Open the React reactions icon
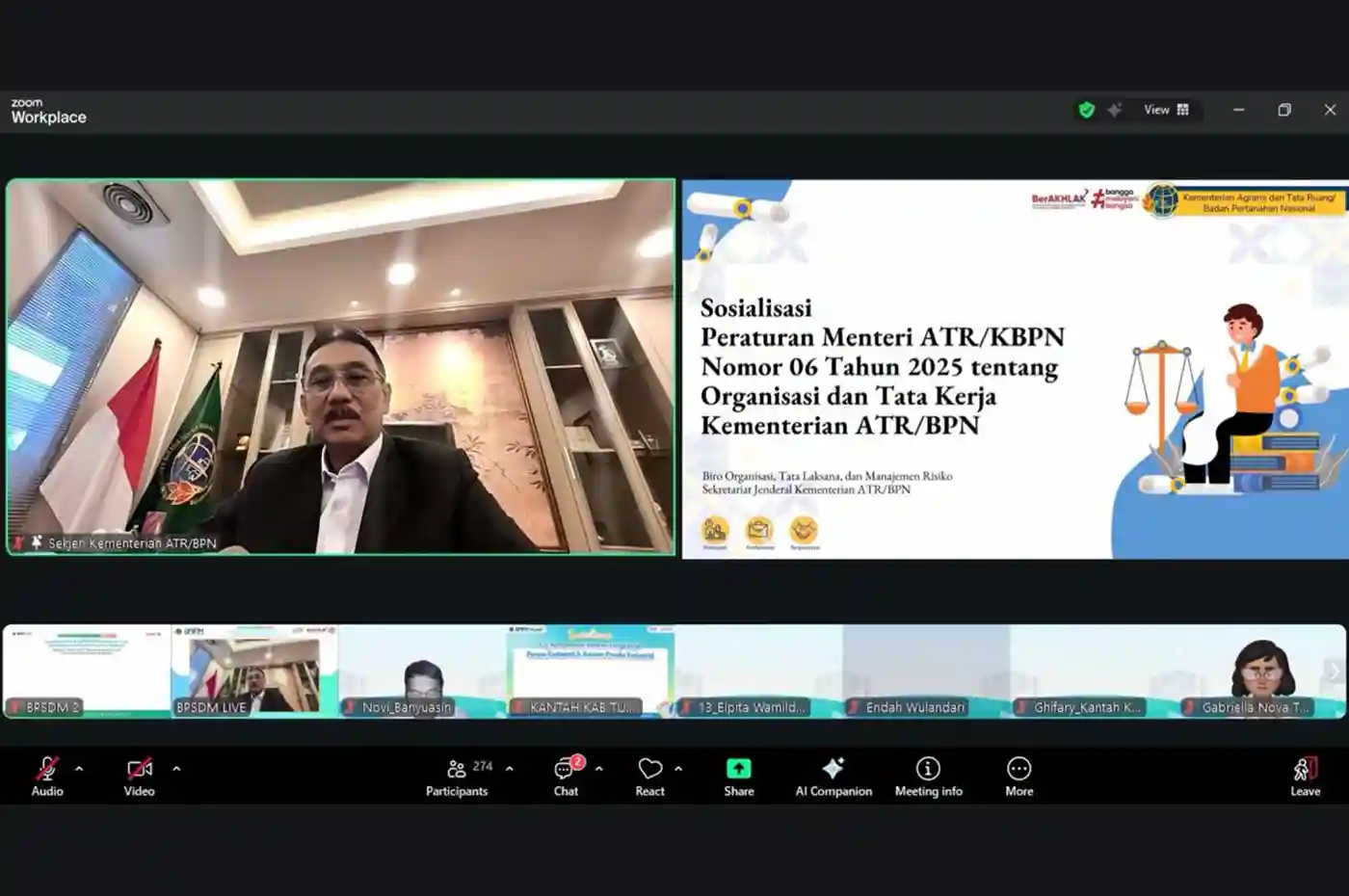Viewport: 1349px width, 896px height. point(648,769)
